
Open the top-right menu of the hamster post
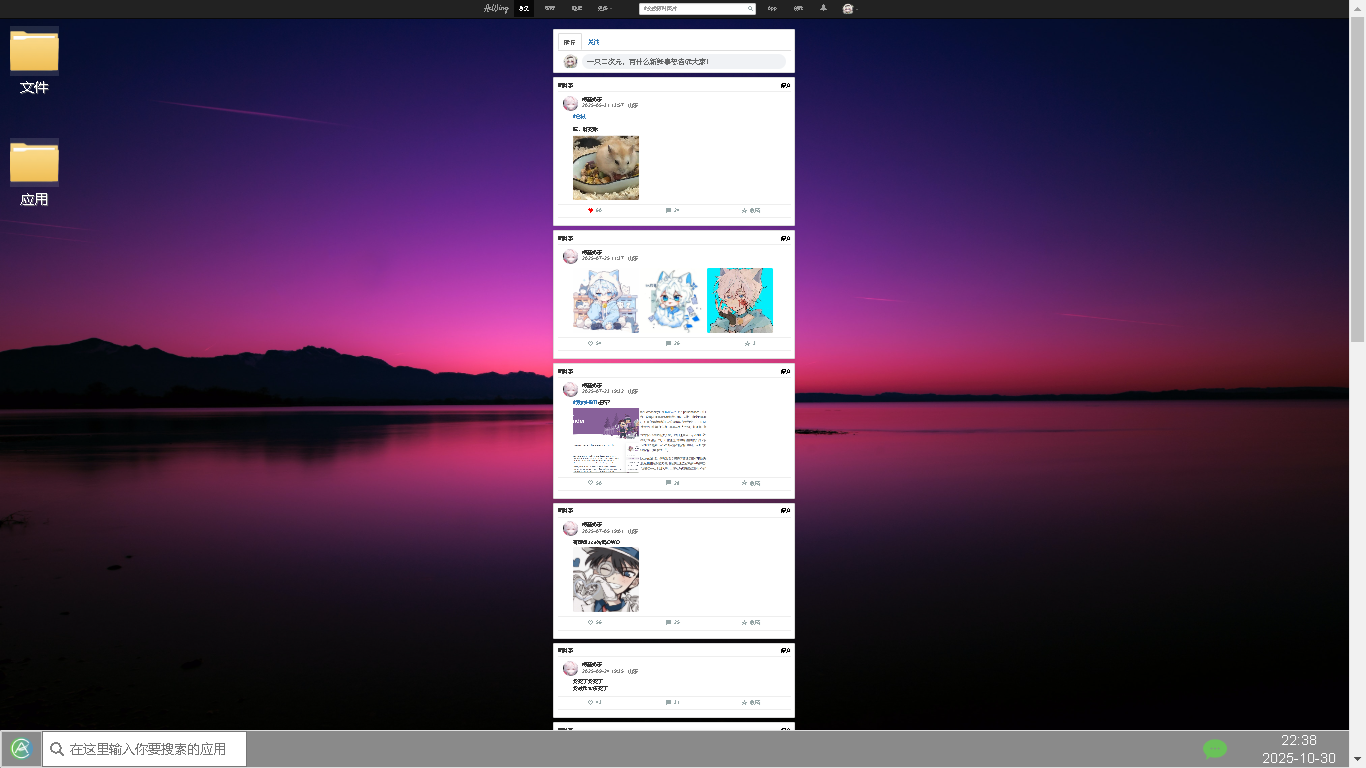tap(785, 86)
